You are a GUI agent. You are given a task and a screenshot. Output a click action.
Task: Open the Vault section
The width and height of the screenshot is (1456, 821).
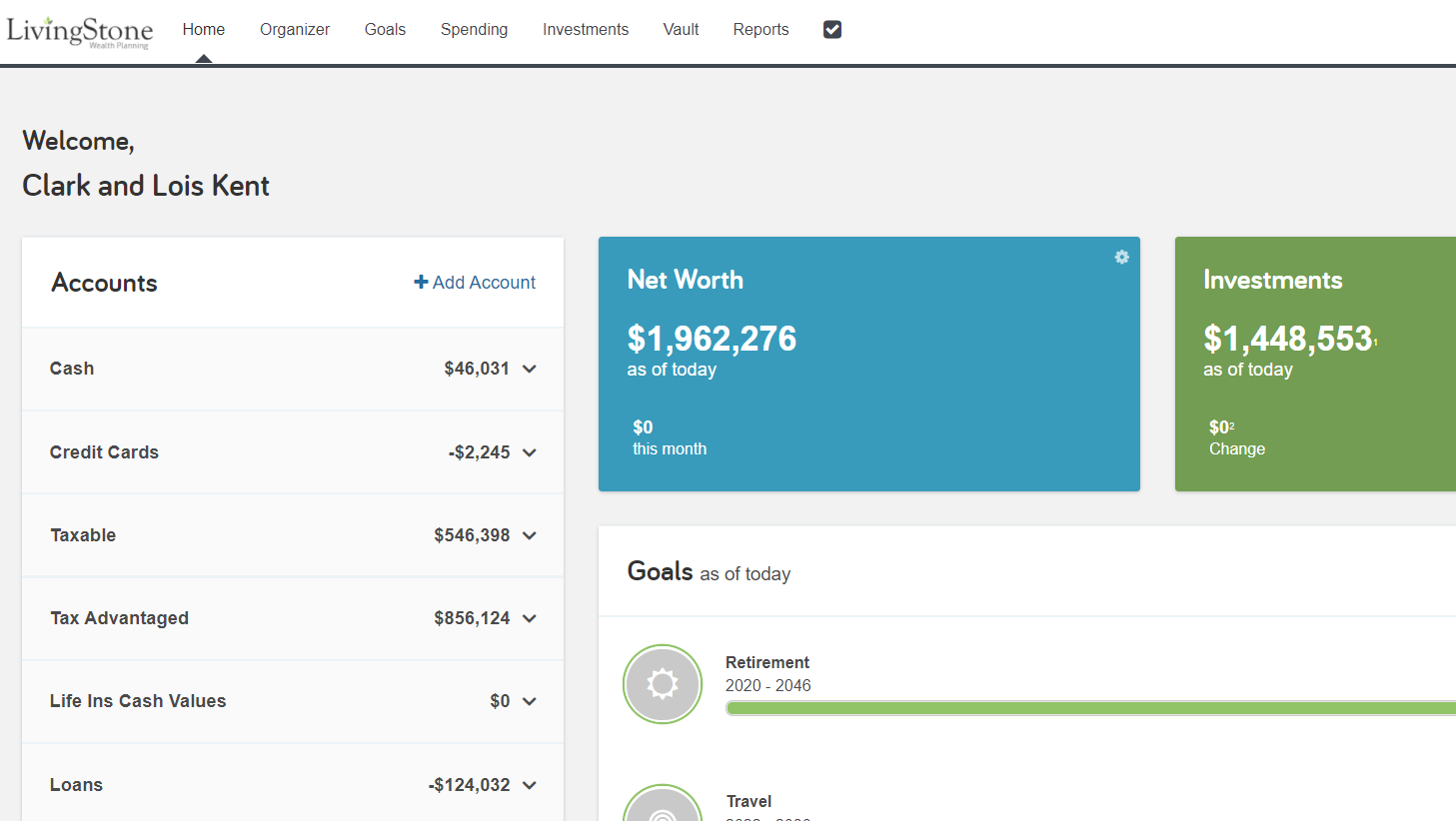pyautogui.click(x=681, y=29)
